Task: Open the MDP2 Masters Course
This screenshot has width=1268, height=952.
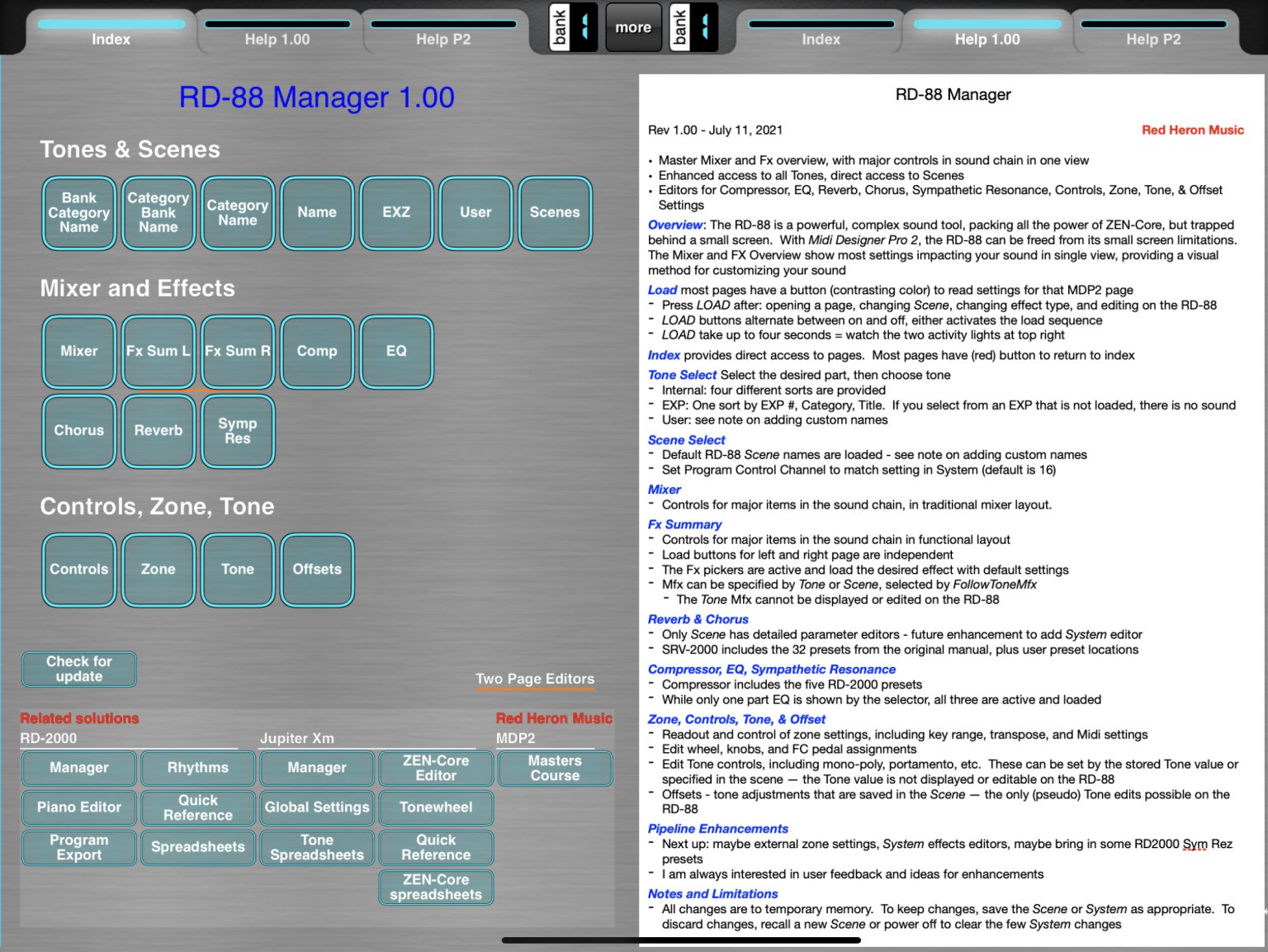Action: [555, 768]
